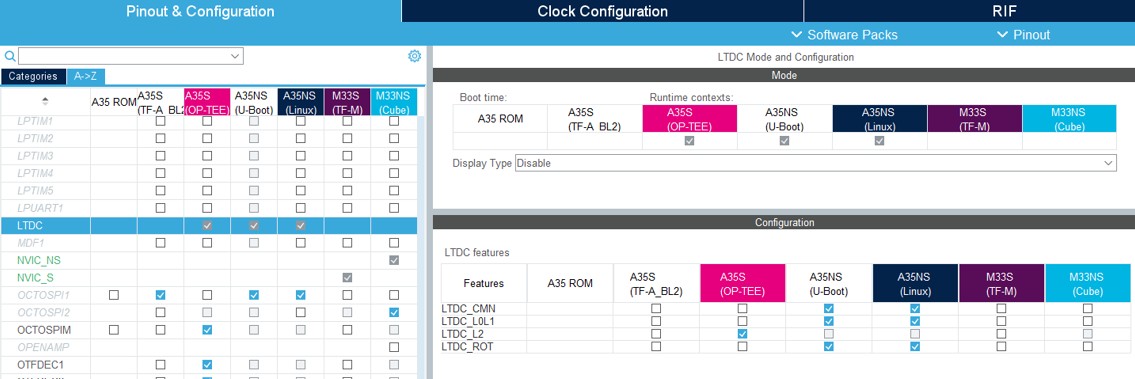This screenshot has height=379, width=1135.
Task: Select LPTIM1 in the peripheral list
Action: click(35, 121)
